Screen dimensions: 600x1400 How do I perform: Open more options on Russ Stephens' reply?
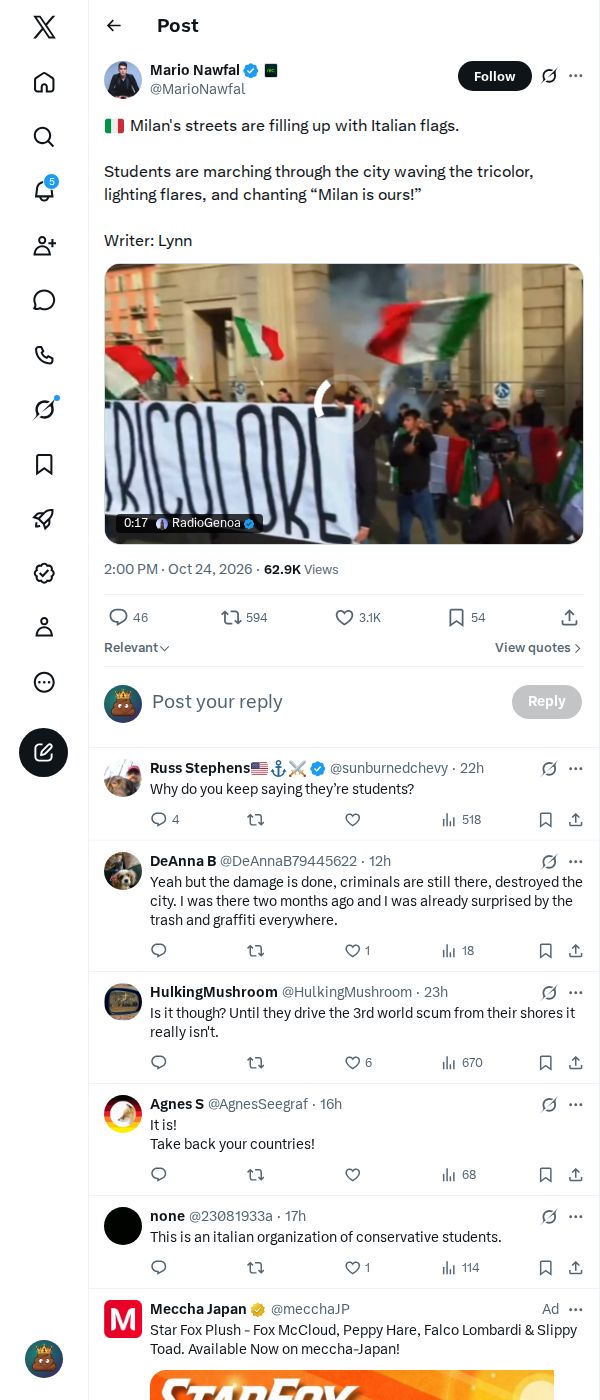click(x=576, y=769)
